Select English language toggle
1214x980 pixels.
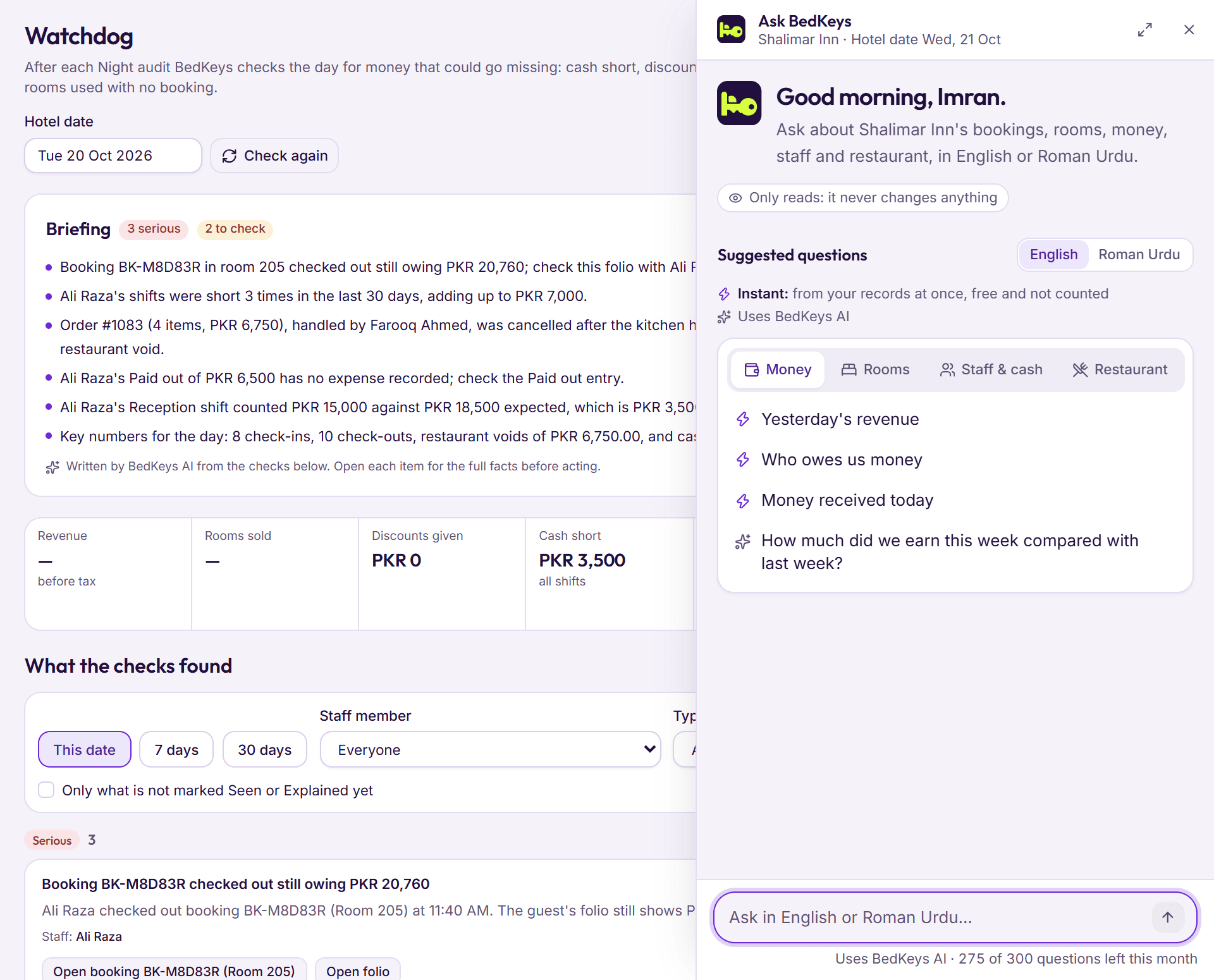coord(1053,254)
